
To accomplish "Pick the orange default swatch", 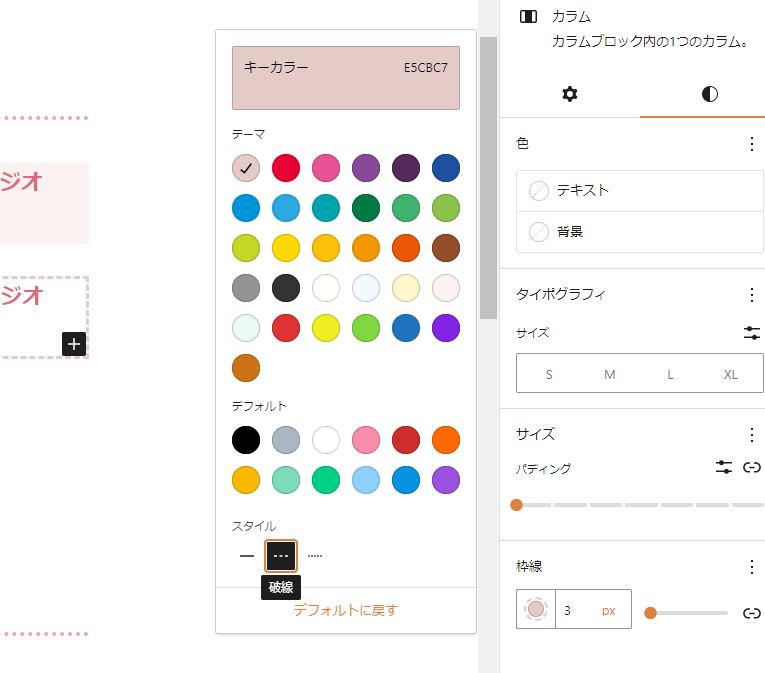I will click(x=446, y=440).
